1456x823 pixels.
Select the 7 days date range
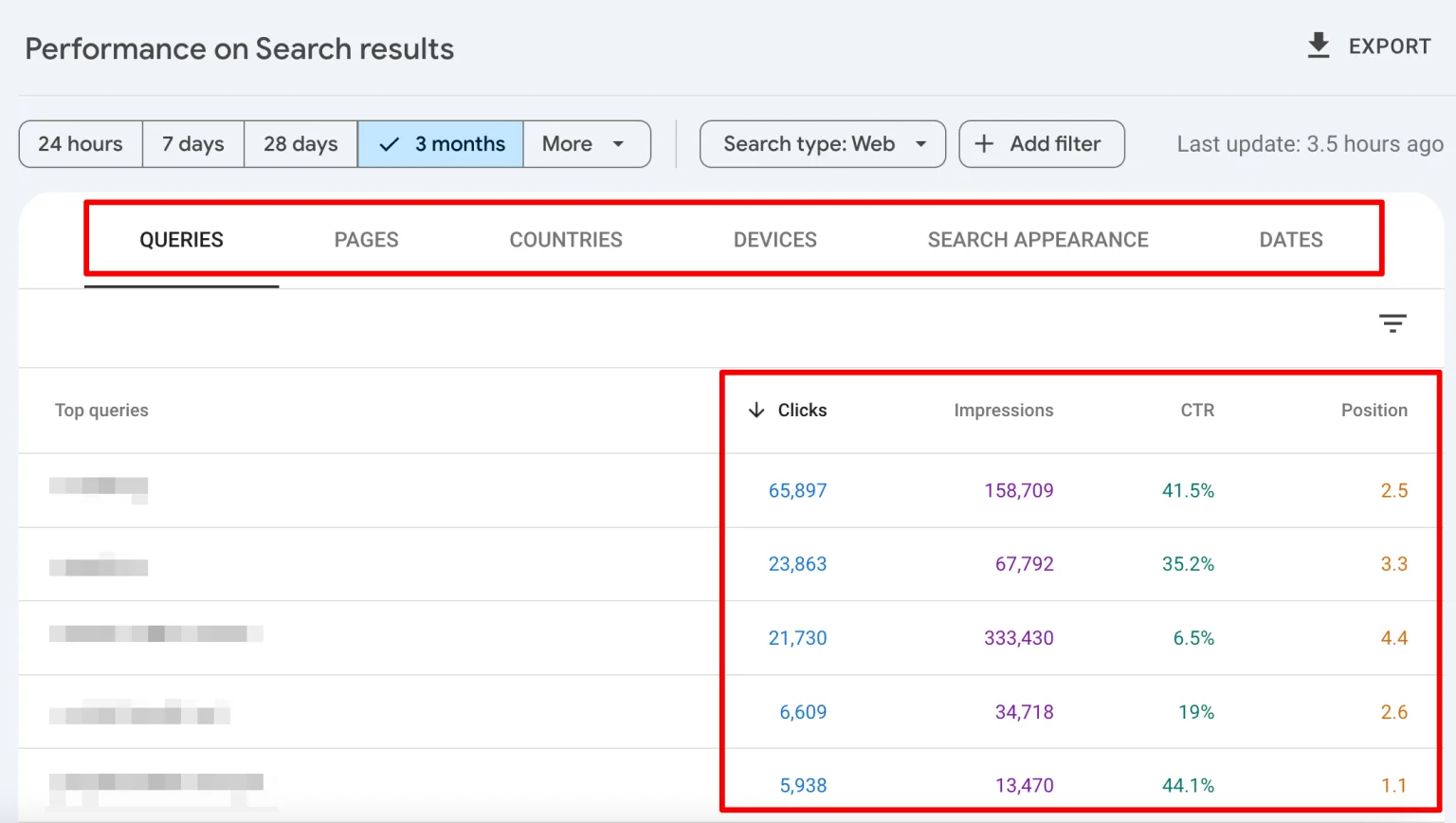(x=192, y=143)
